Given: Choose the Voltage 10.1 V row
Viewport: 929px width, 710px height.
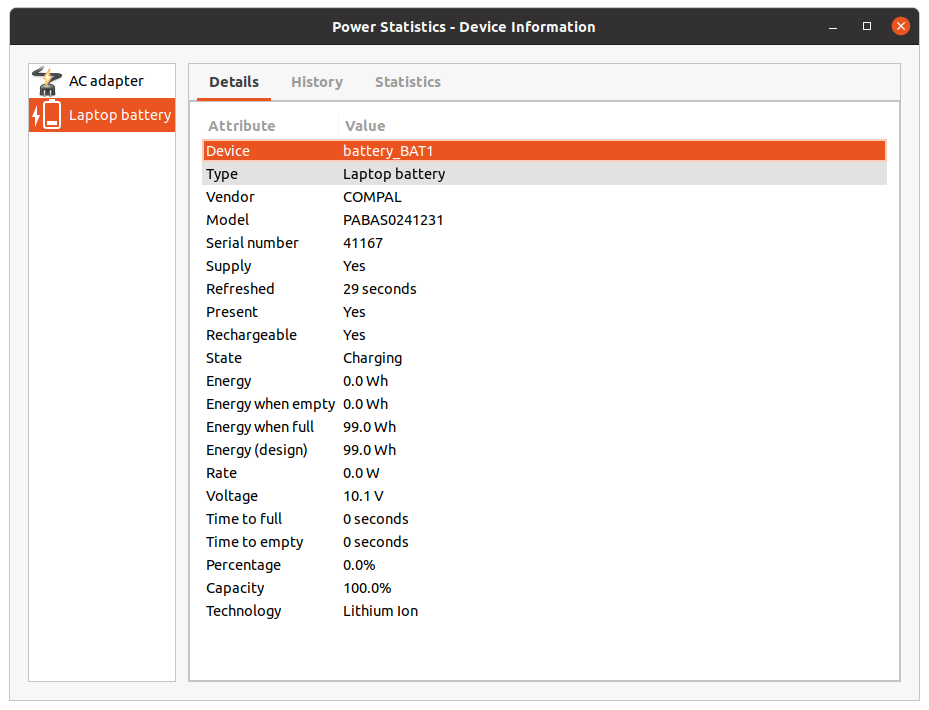Looking at the screenshot, I should (x=544, y=496).
